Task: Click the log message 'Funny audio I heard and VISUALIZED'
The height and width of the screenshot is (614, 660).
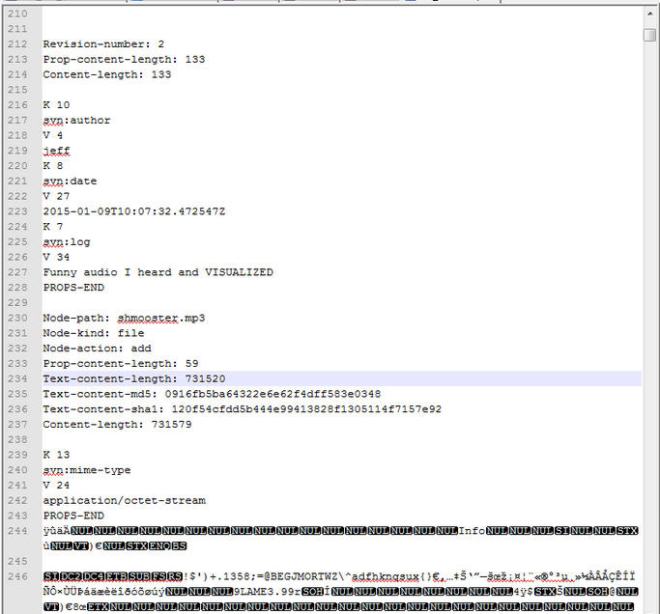Action: (158, 272)
